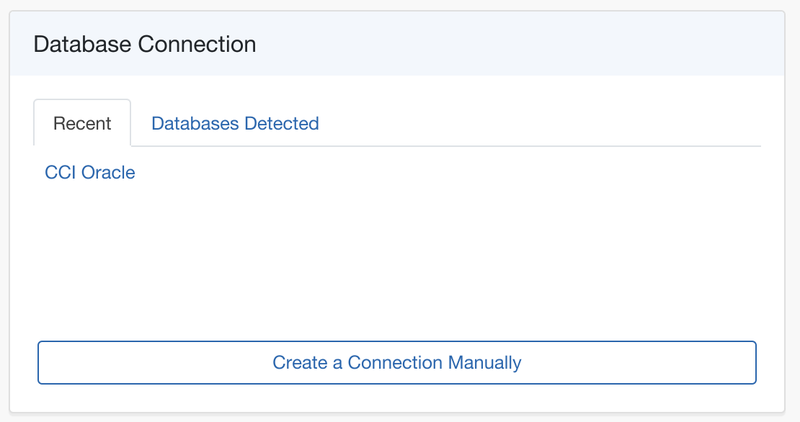Start a manual connection setup

pyautogui.click(x=397, y=362)
